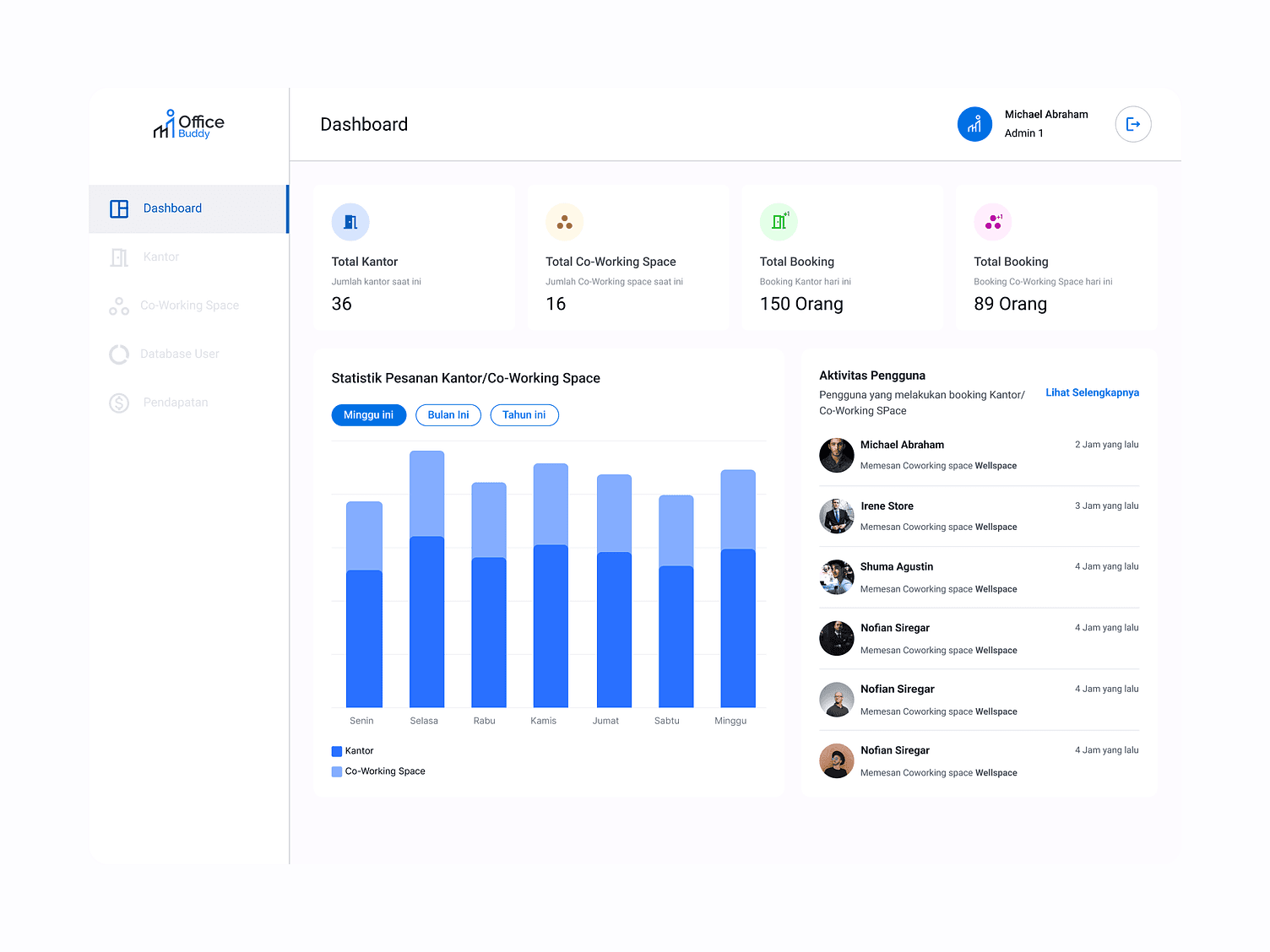Click the Minggu chart bar
This screenshot has height=952, width=1270.
tap(738, 588)
